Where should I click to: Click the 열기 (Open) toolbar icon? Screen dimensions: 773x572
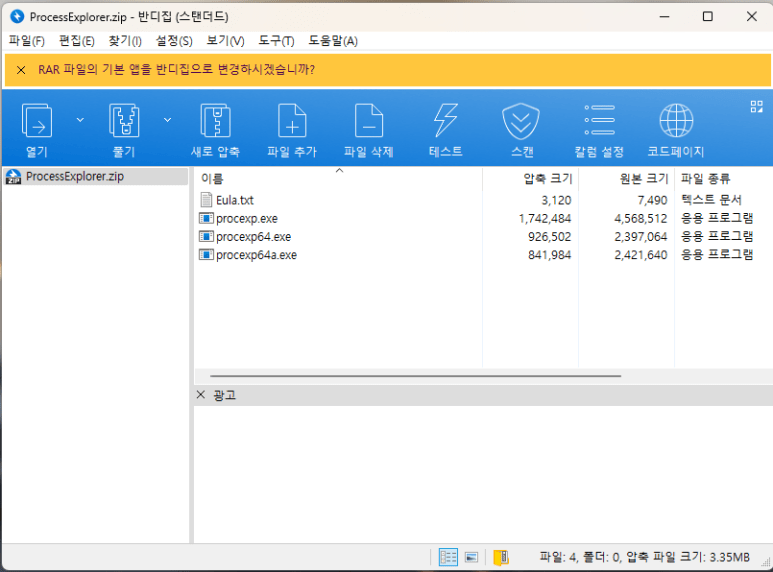click(37, 120)
